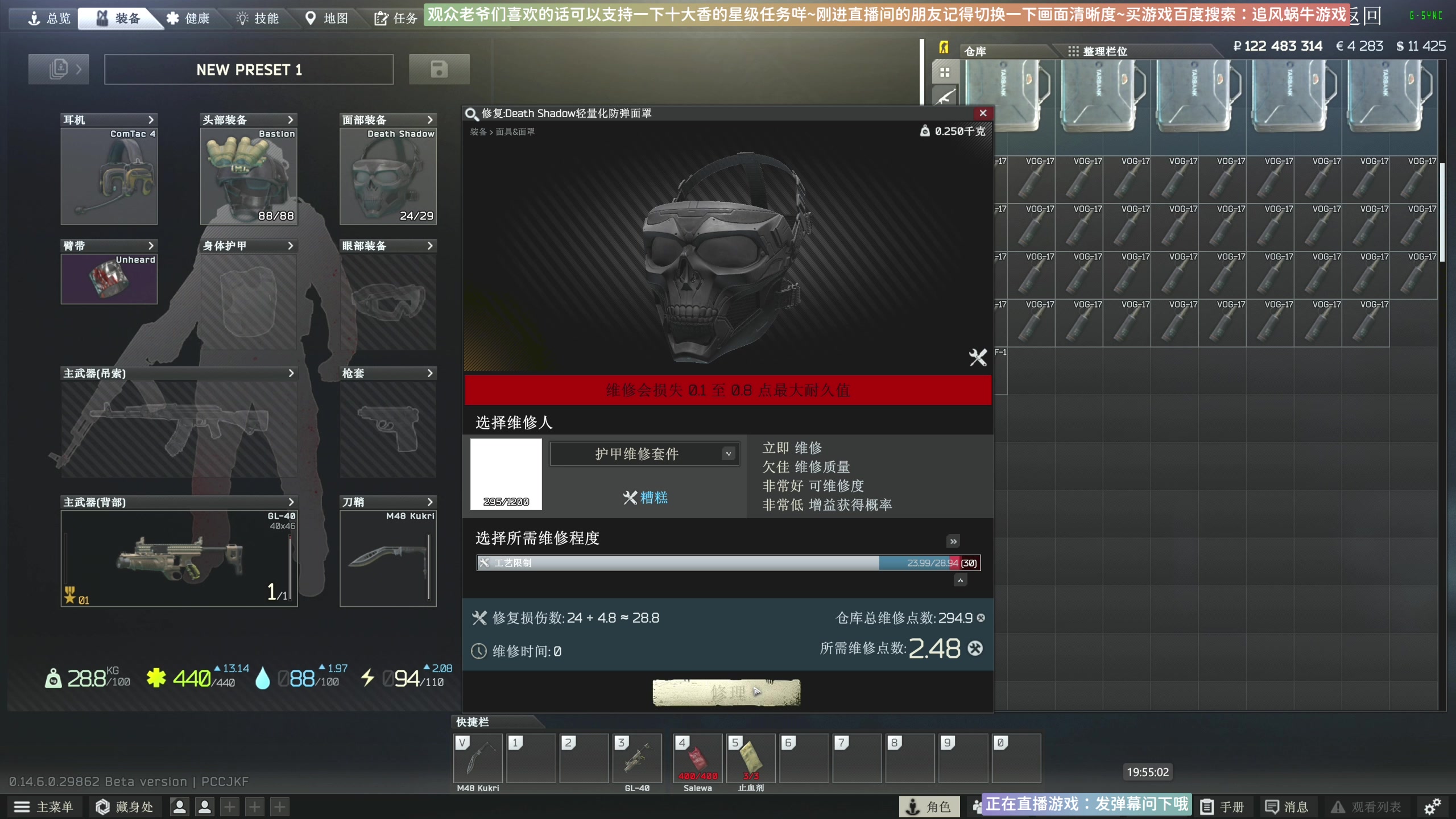1456x819 pixels.
Task: Click wrench icon beside mask preview
Action: pyautogui.click(x=978, y=357)
